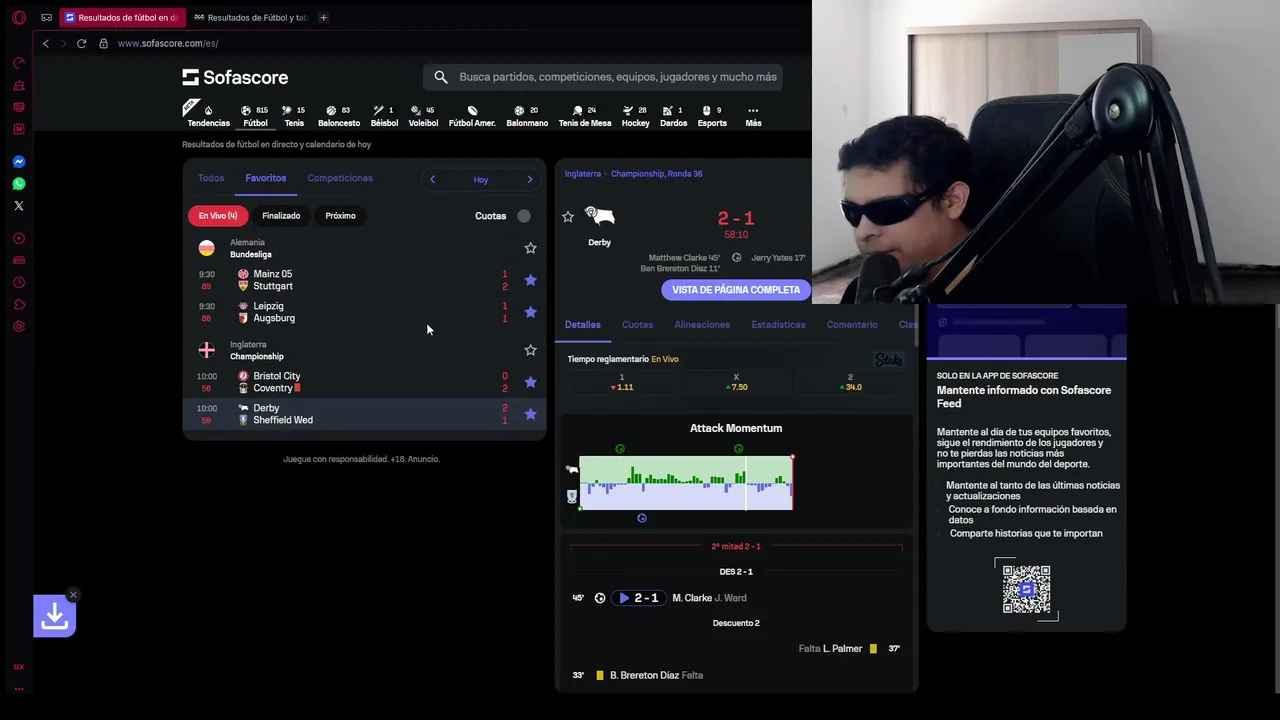Click the Opera logo menu button

pyautogui.click(x=18, y=17)
